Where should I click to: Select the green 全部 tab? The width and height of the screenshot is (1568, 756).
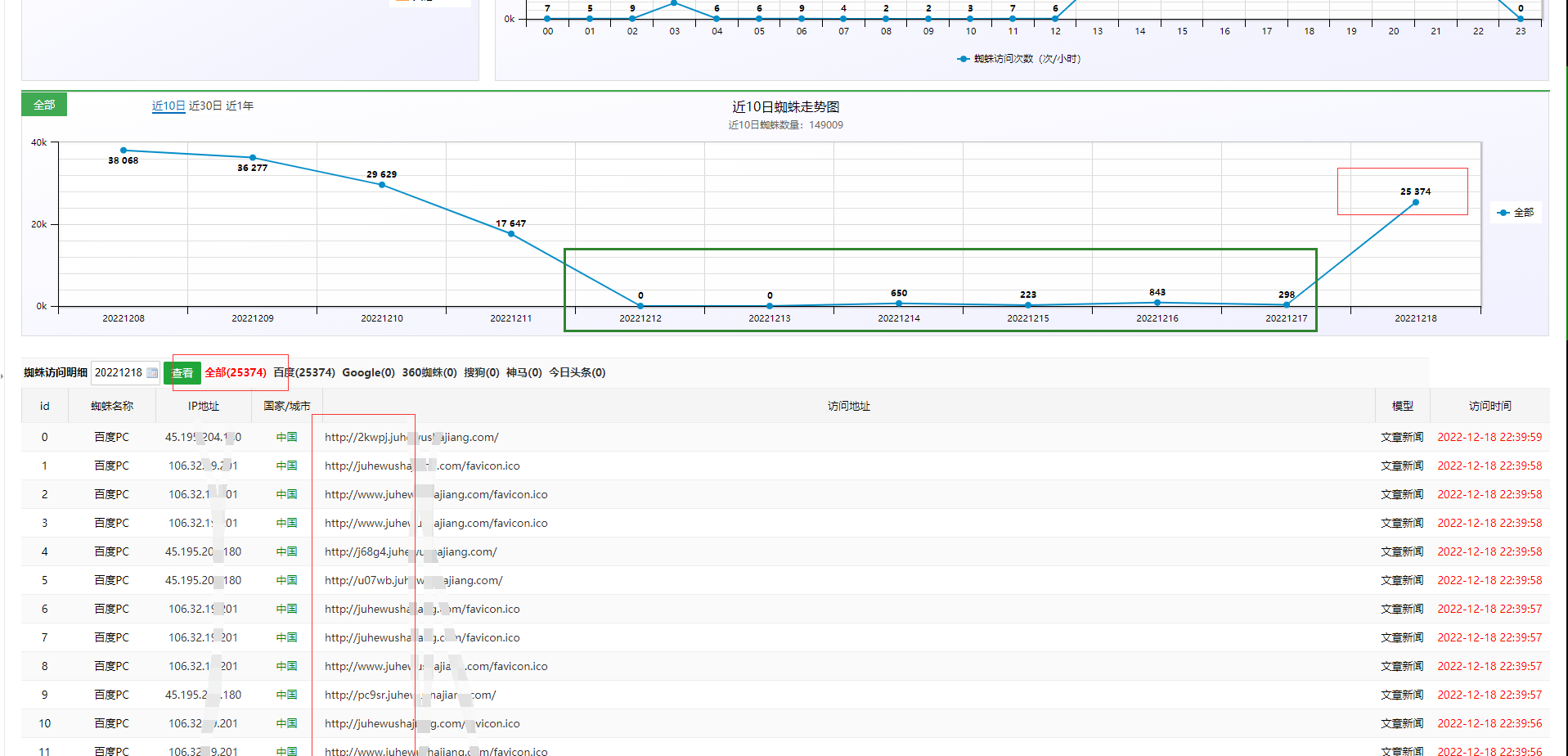(44, 105)
